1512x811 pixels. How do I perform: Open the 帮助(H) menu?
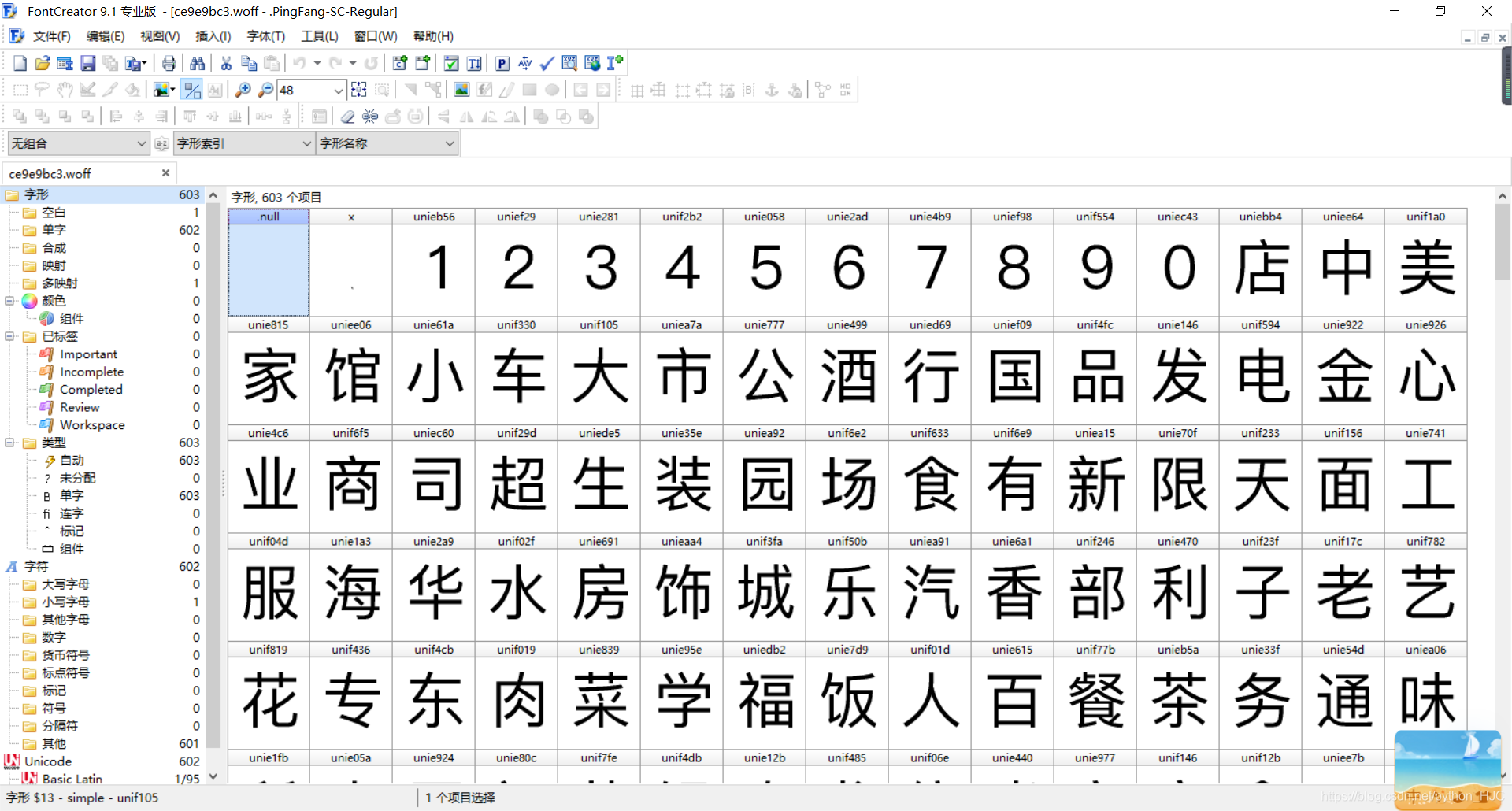pyautogui.click(x=434, y=36)
